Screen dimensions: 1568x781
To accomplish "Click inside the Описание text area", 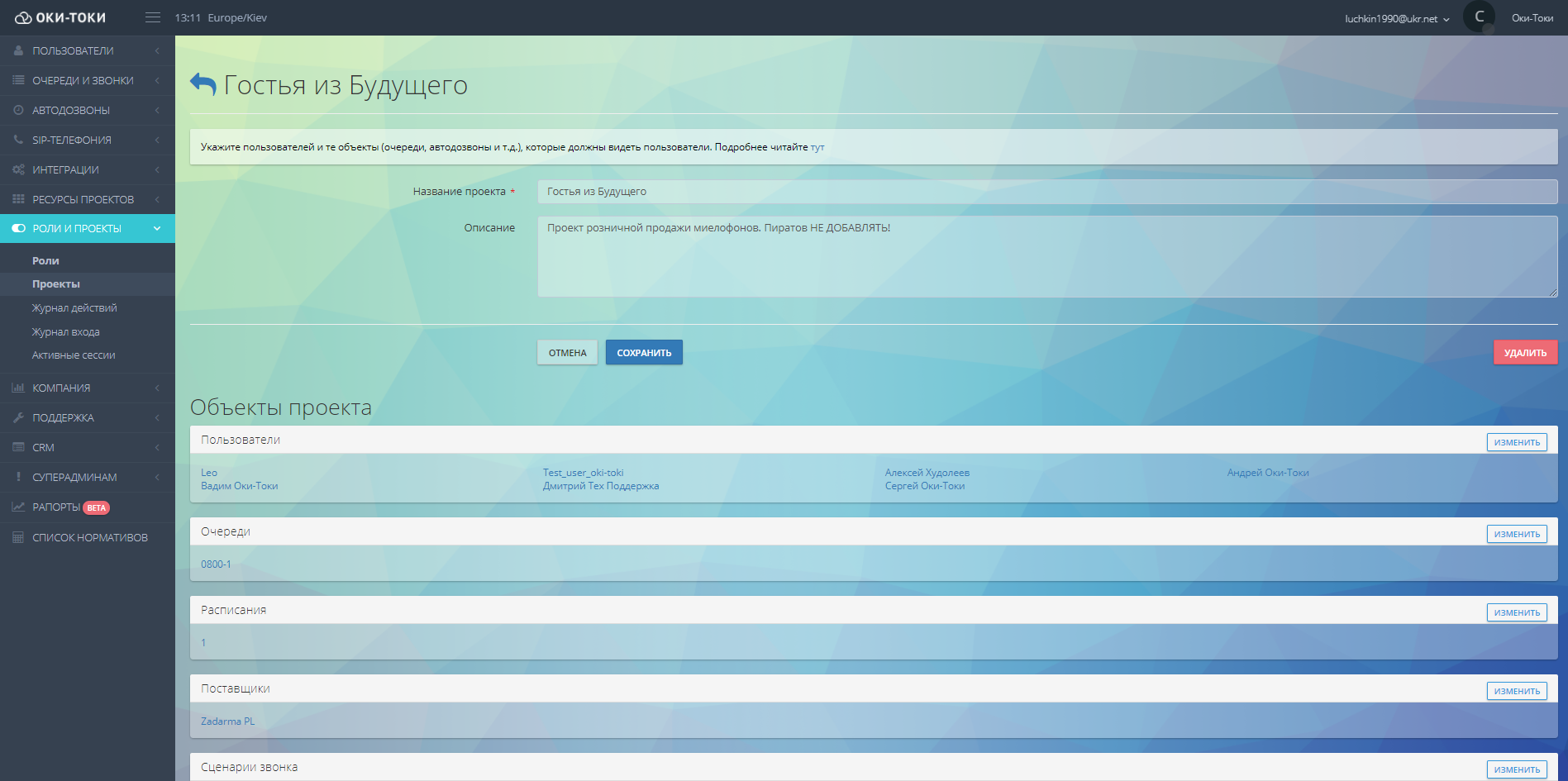I will 909,256.
